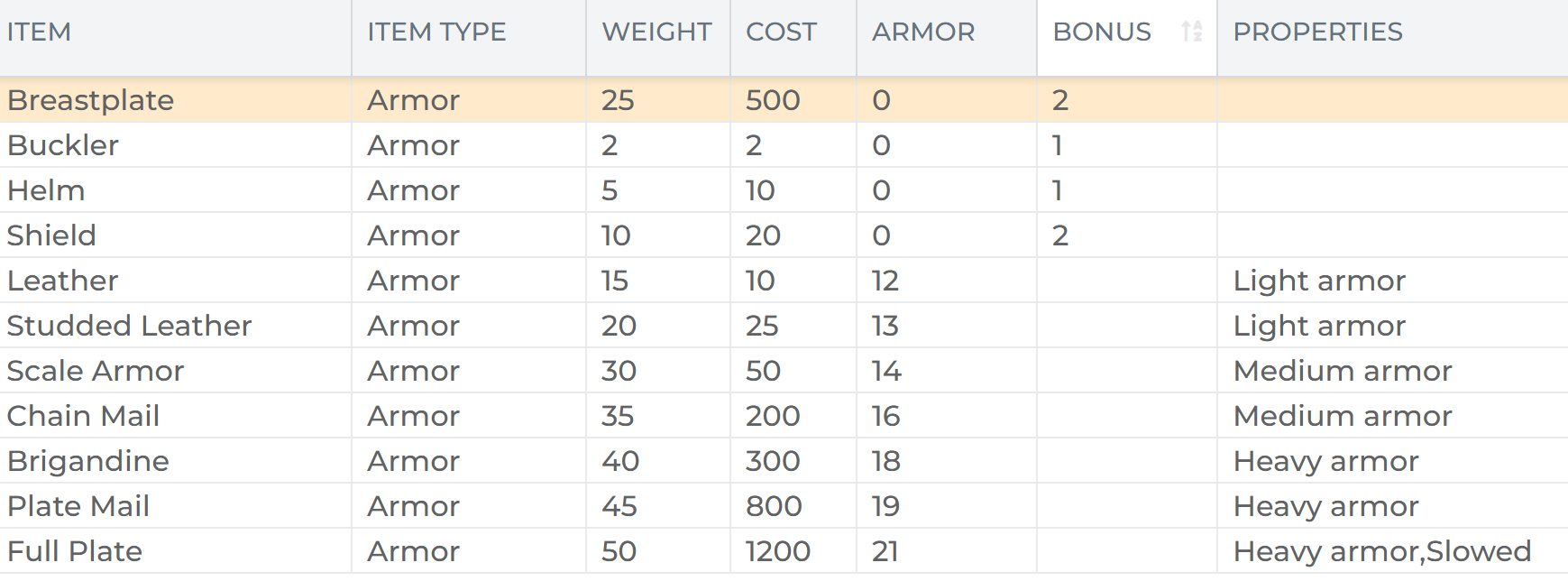Select the Studded Leather row
Screen dimensions: 1568x581
click(784, 325)
